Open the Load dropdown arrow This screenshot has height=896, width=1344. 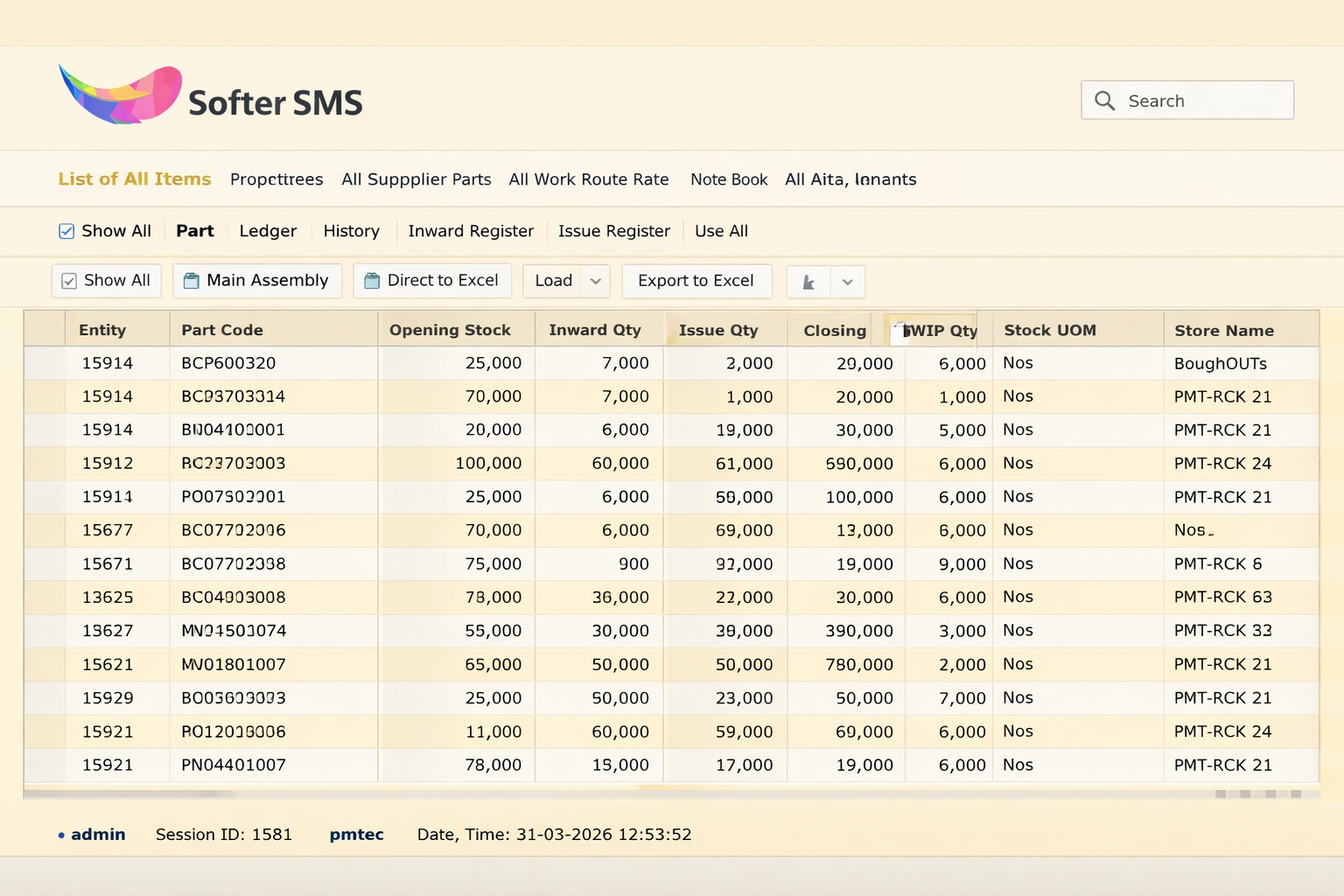pos(596,281)
